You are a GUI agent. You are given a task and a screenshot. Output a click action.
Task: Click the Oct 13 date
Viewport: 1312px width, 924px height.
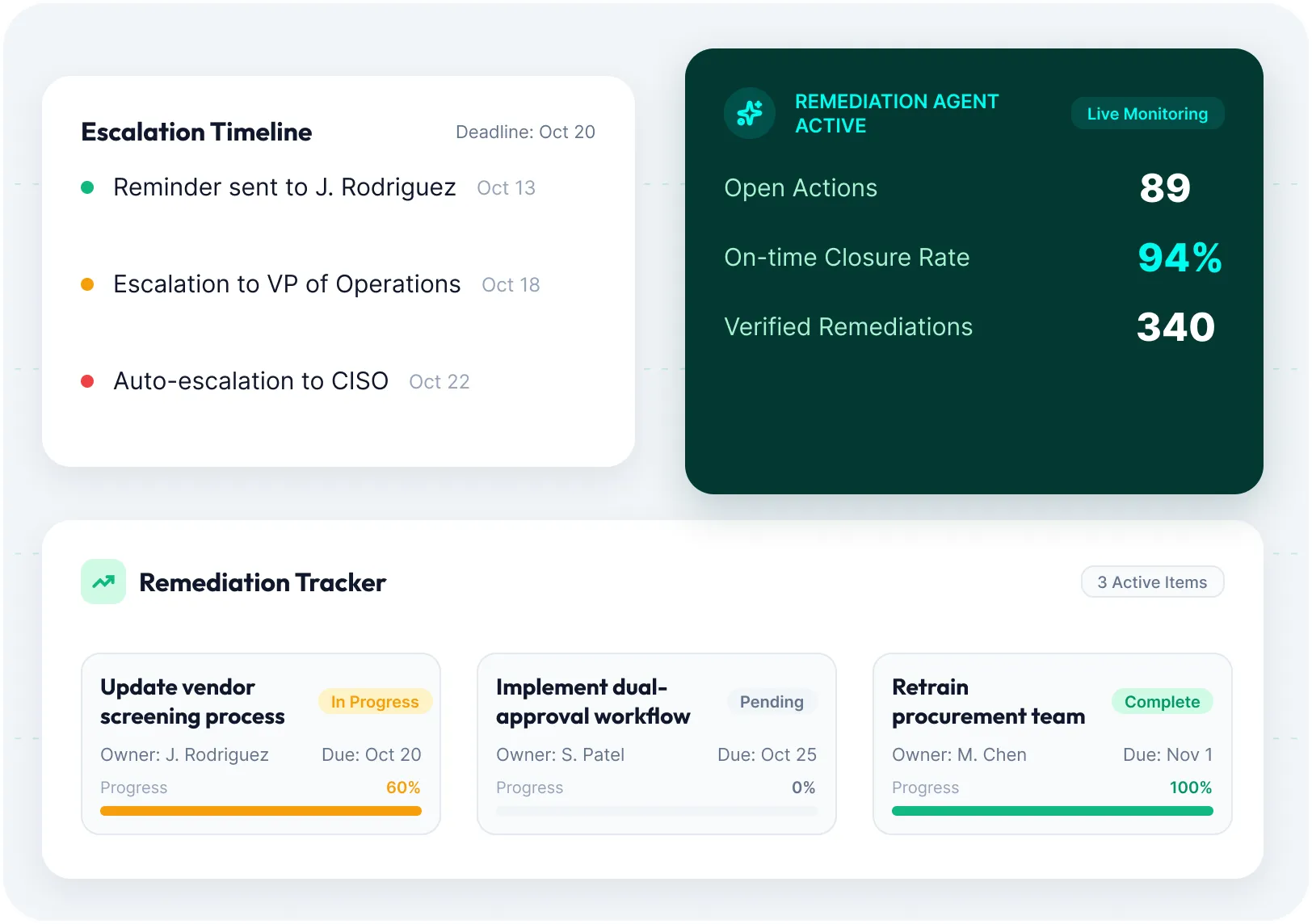click(x=506, y=188)
